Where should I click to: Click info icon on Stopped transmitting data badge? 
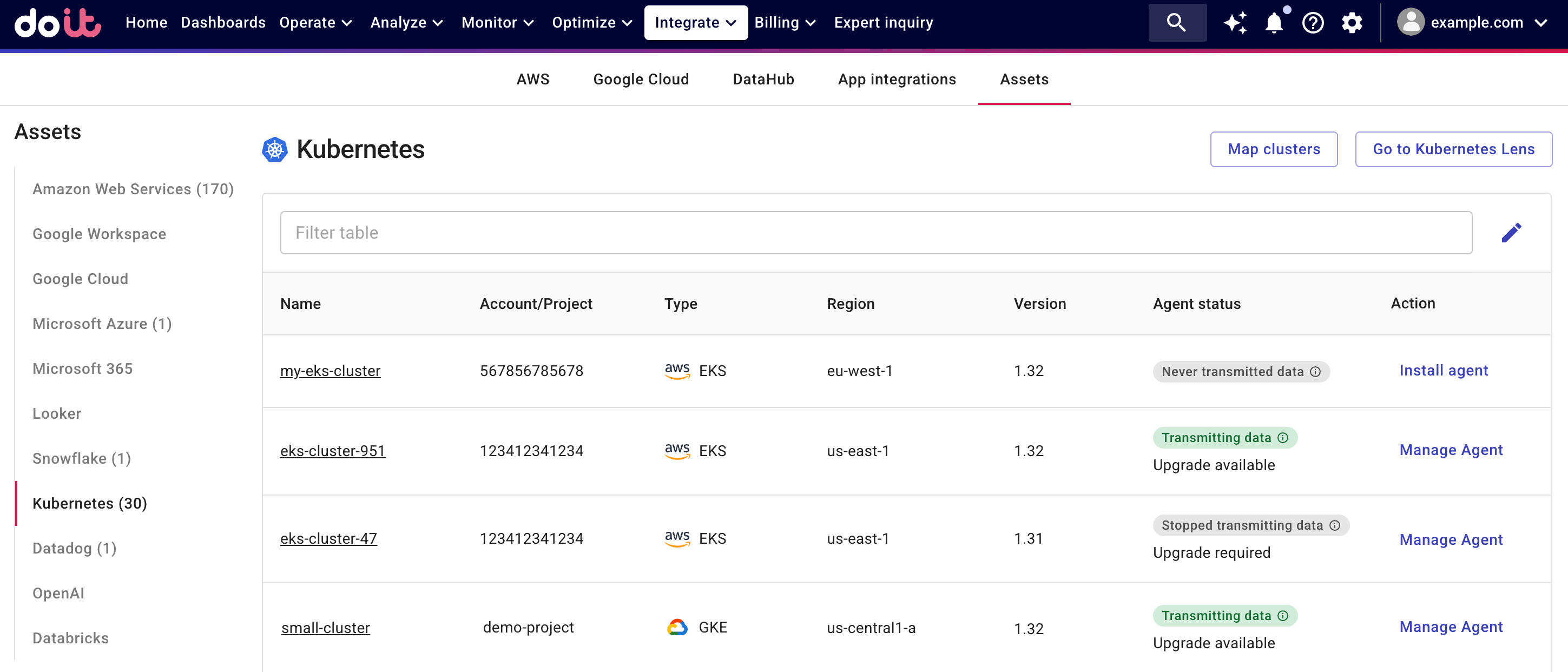pyautogui.click(x=1335, y=525)
